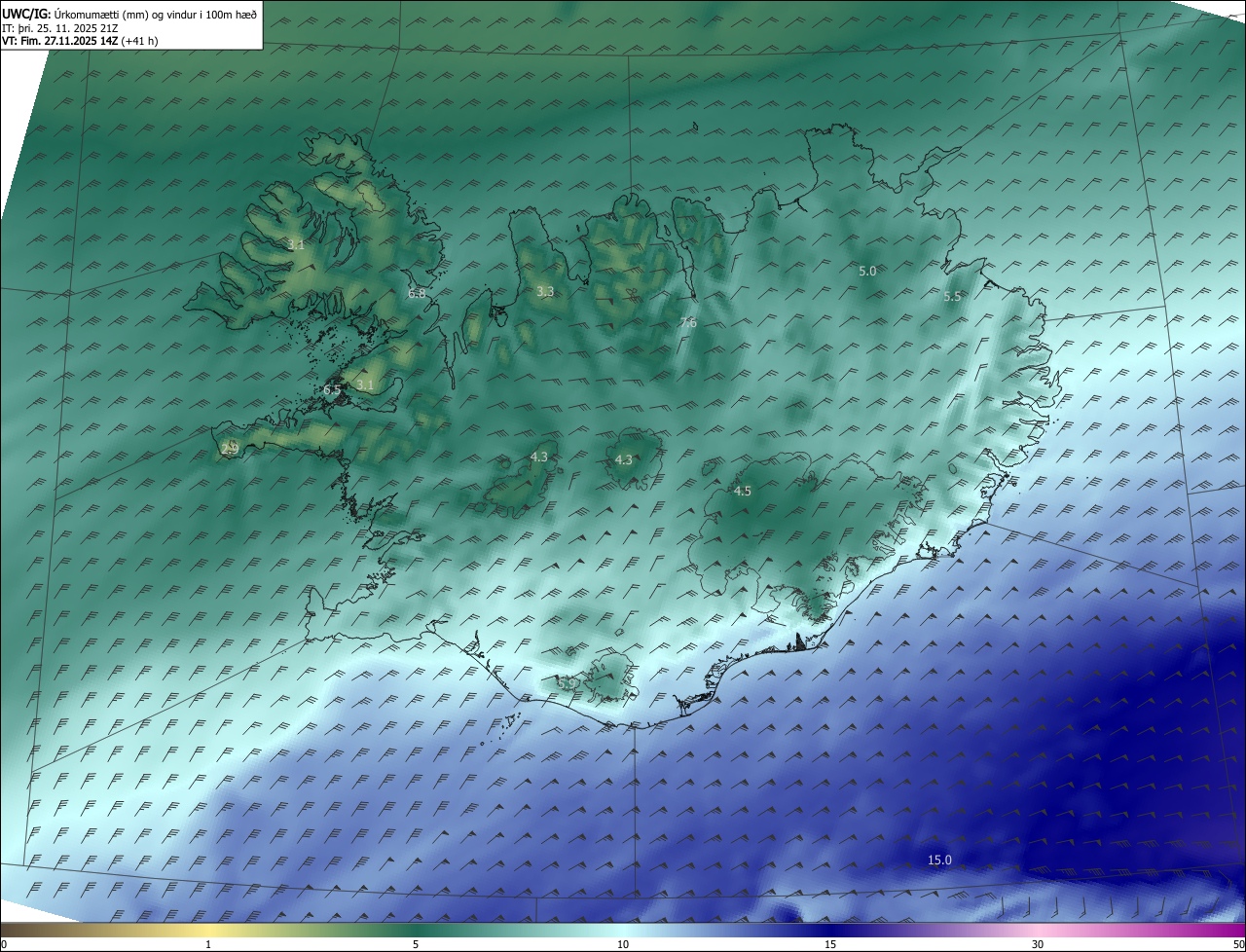Click the map title "Úrkomumætti (mm) og vindur í 100m hæð"
Screen dimensions: 1246x952
point(156,15)
